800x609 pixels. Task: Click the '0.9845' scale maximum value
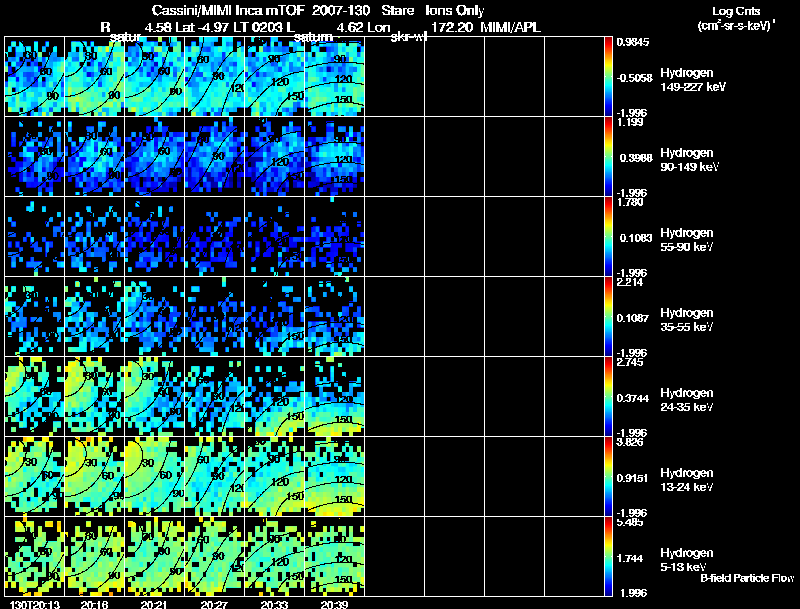[633, 42]
